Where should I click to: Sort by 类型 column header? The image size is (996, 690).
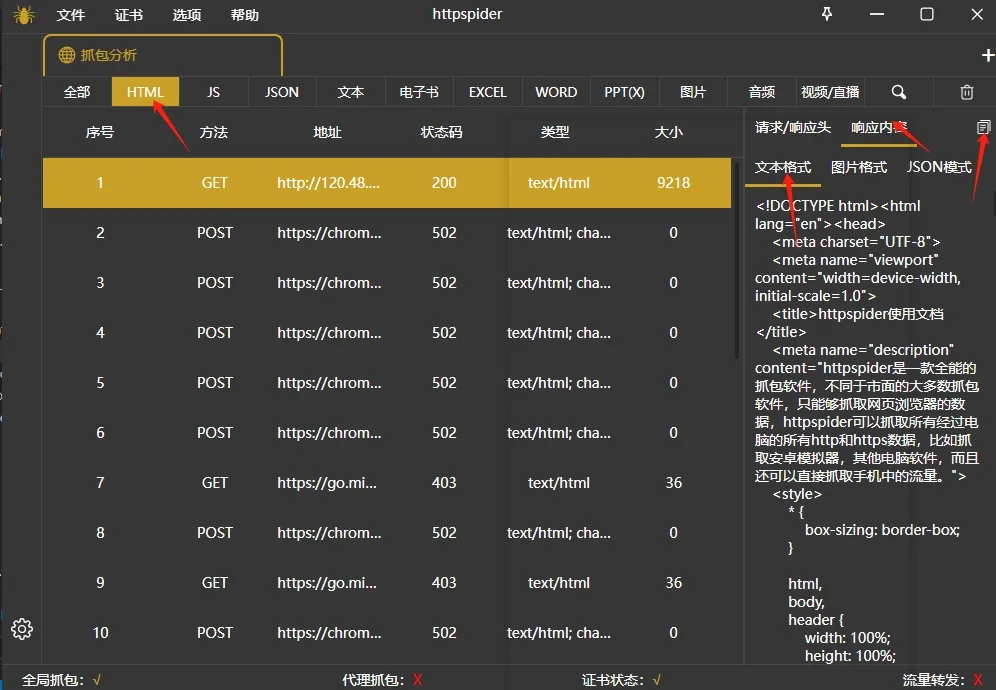(x=555, y=132)
